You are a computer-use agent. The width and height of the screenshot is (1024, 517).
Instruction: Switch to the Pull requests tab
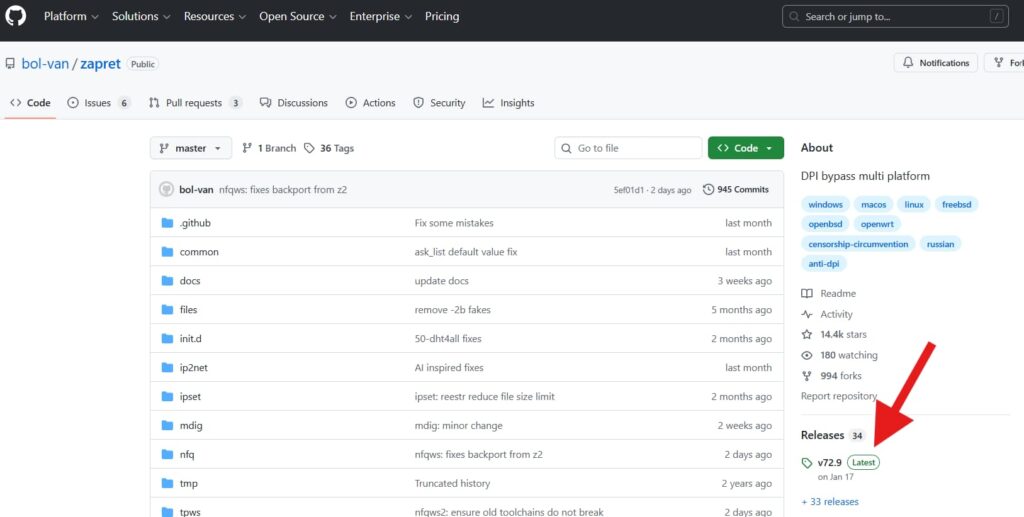click(x=195, y=103)
